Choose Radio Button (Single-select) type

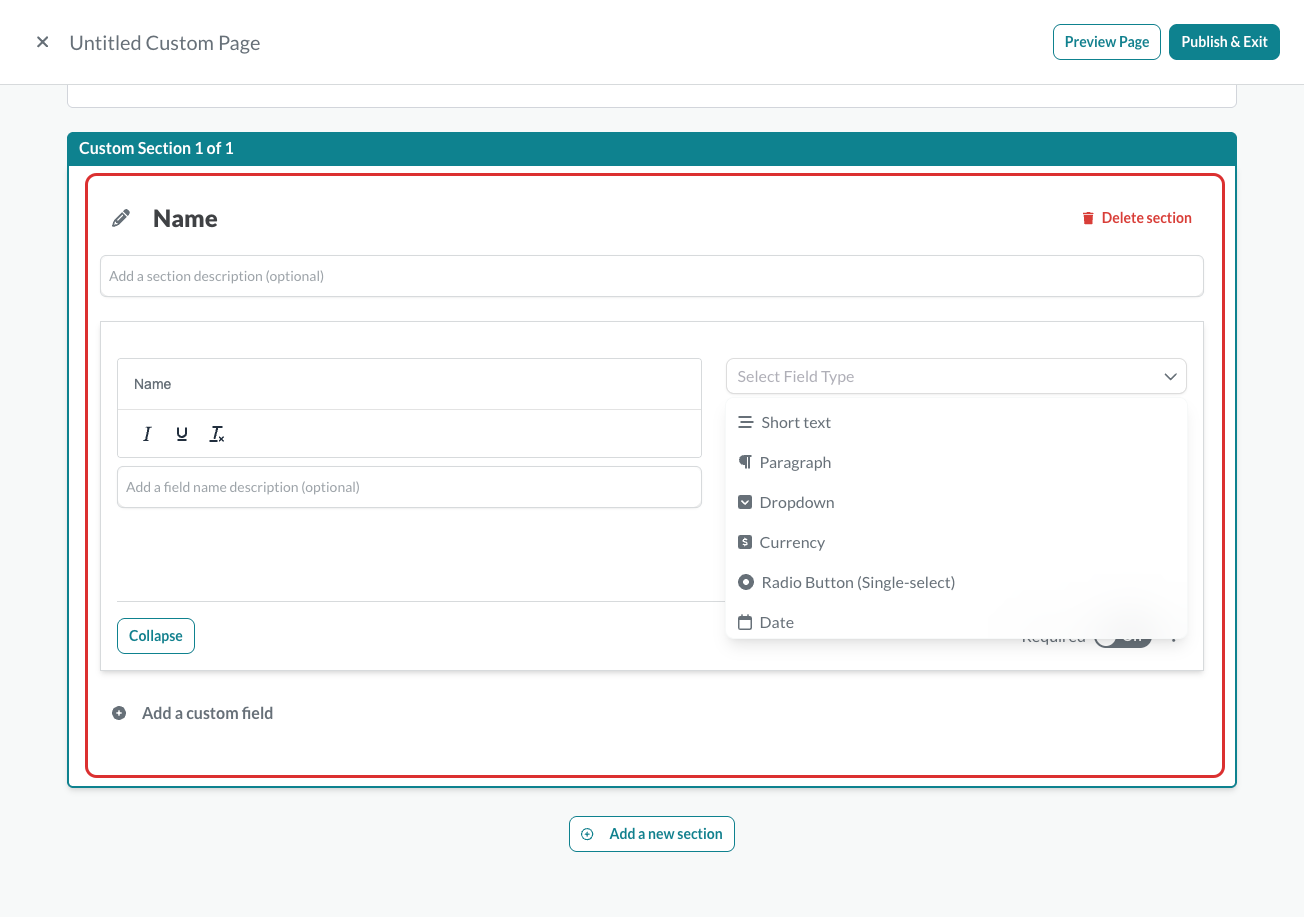point(956,582)
